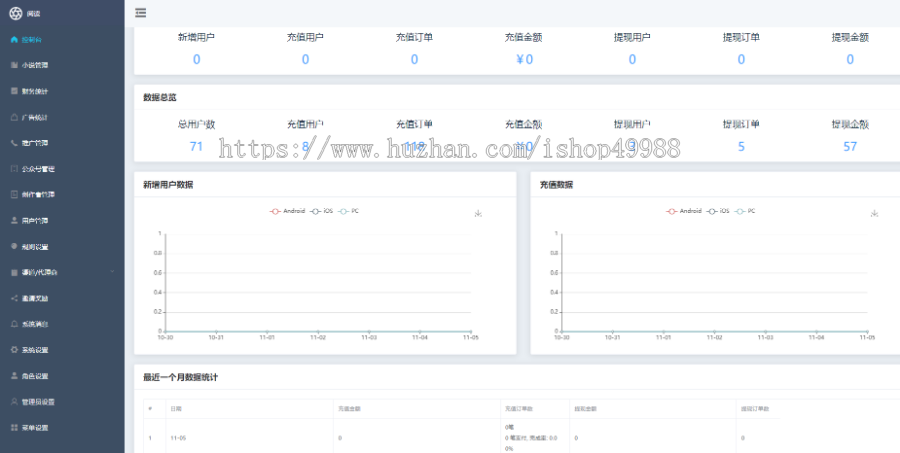Click the 提现金额 value 57 in 数据总览
900x453 pixels.
click(x=850, y=146)
